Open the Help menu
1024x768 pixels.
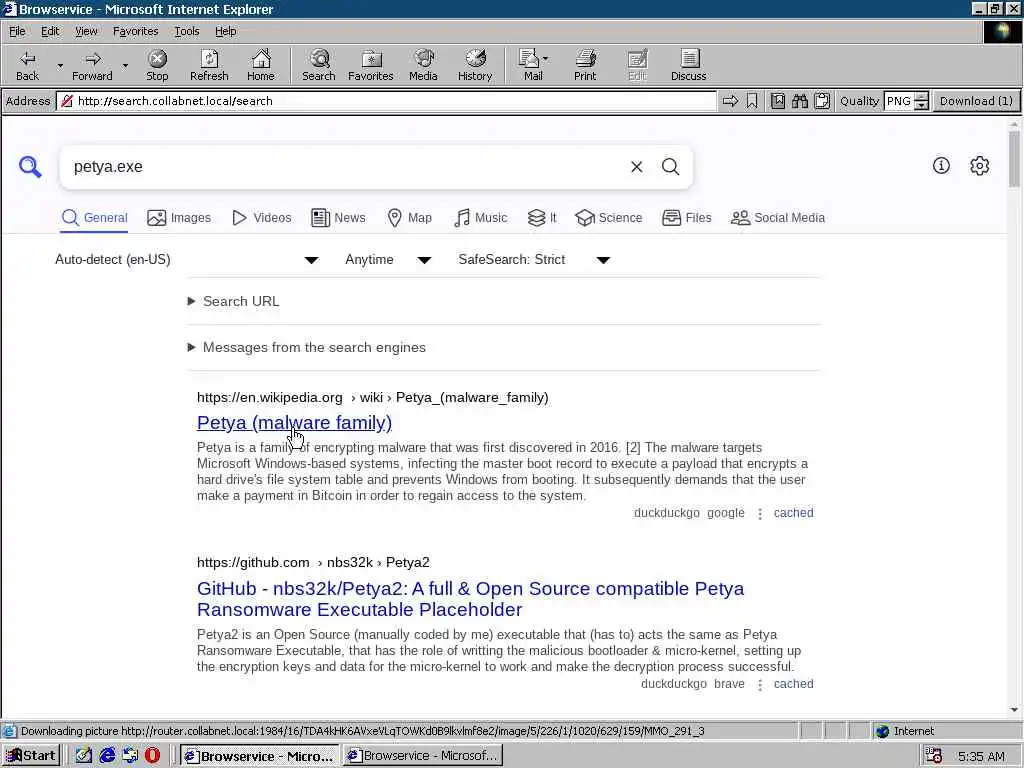pos(225,31)
